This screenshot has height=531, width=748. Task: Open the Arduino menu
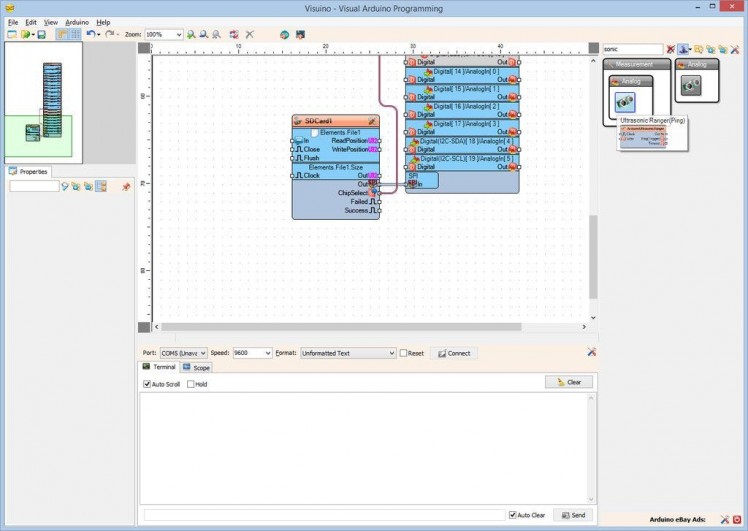[x=77, y=21]
